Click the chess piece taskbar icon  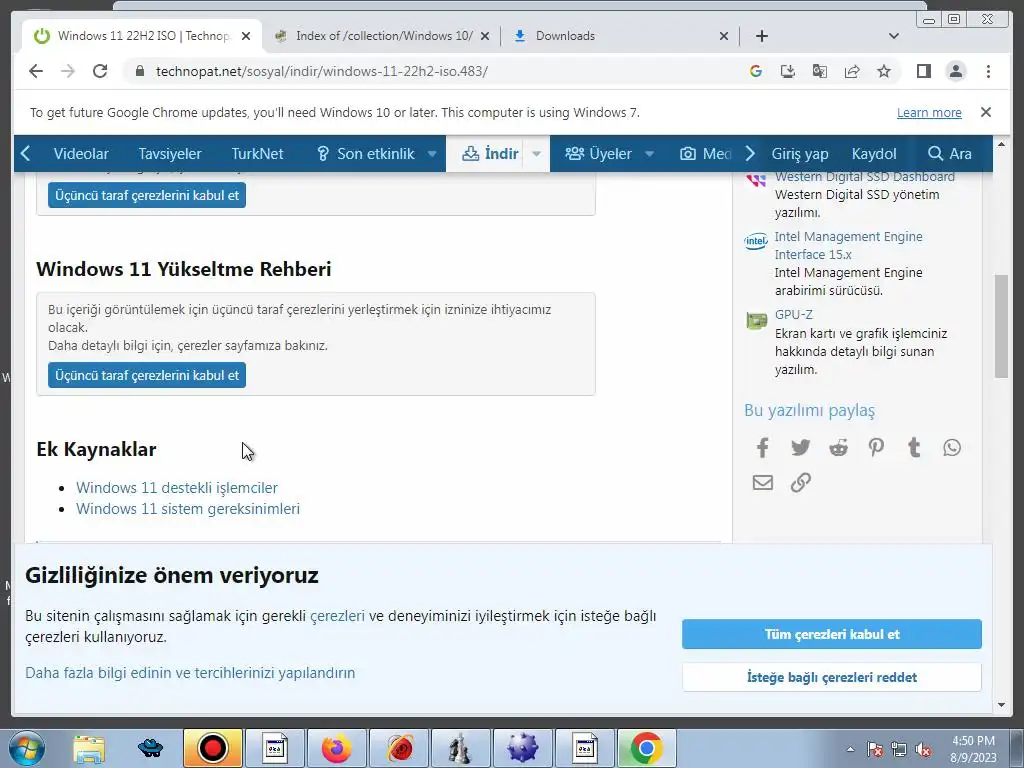pyautogui.click(x=460, y=748)
